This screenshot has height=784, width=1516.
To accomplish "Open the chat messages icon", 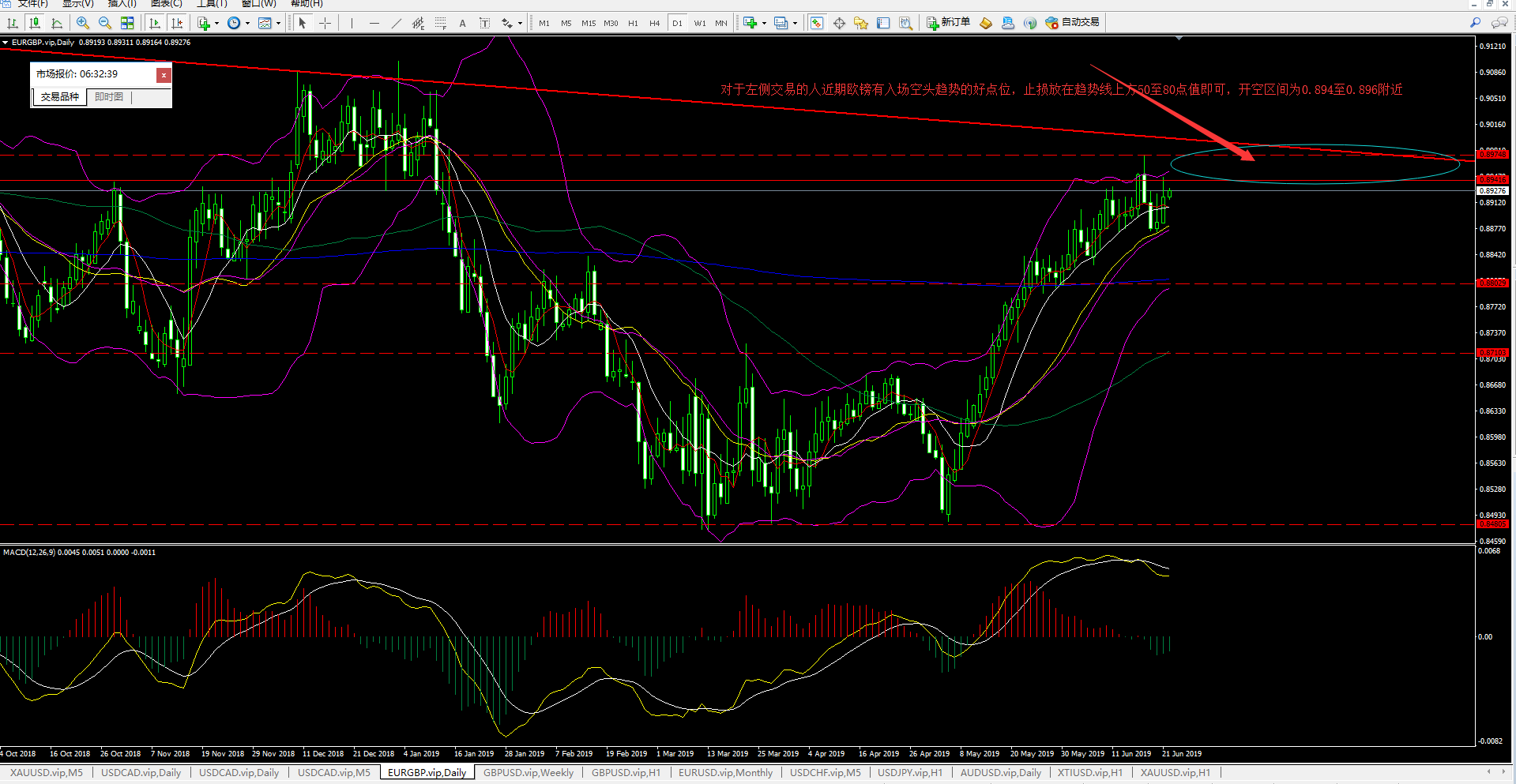I will tap(1499, 23).
